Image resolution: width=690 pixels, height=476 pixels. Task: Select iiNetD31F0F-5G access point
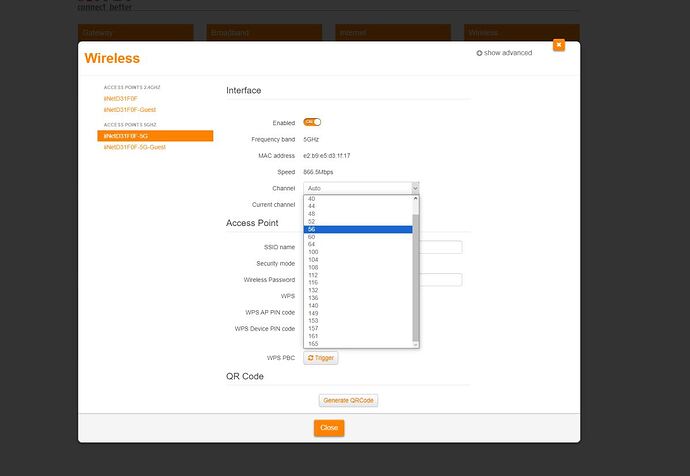pyautogui.click(x=127, y=136)
